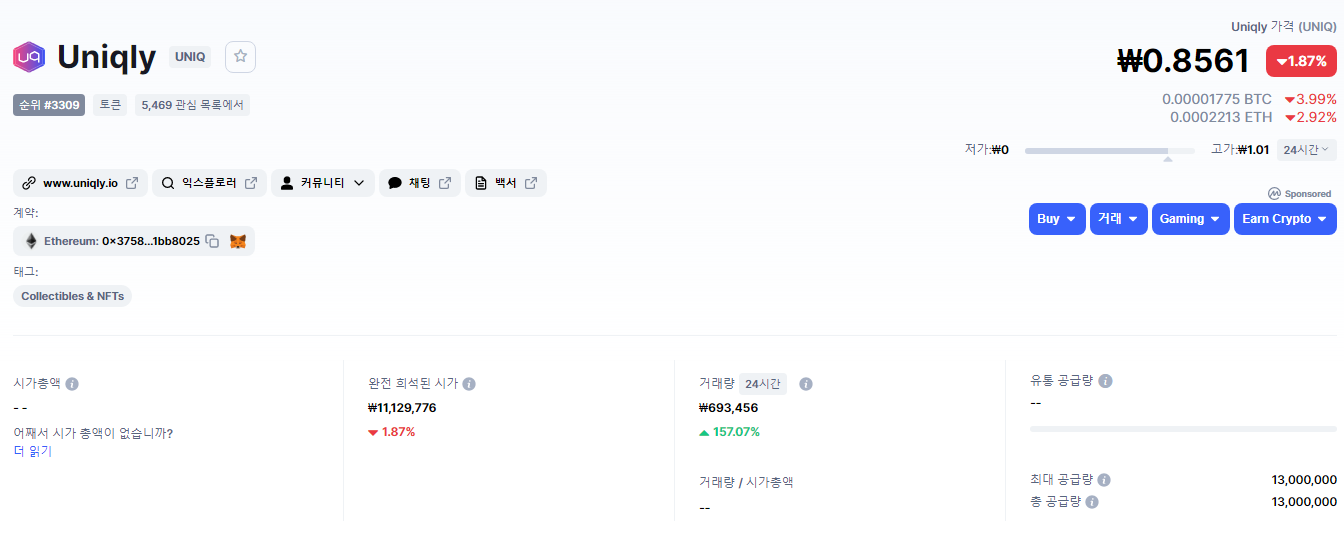The image size is (1344, 538).
Task: Open the 백서 whitepaper link
Action: pyautogui.click(x=506, y=183)
